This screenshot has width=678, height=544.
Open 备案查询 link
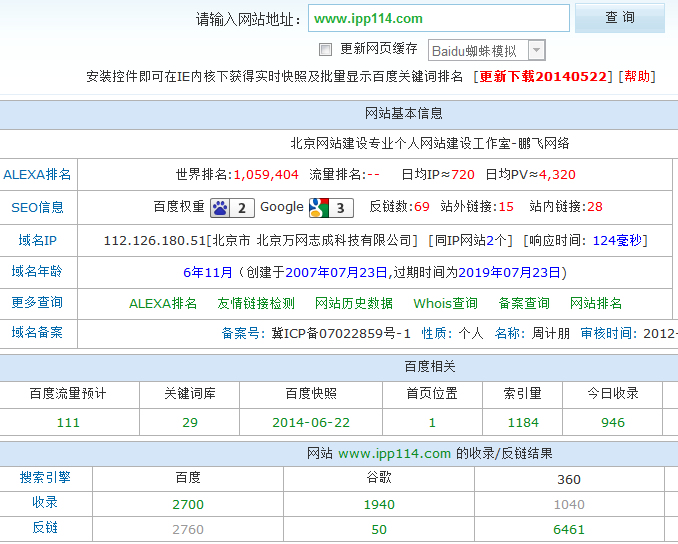point(524,304)
